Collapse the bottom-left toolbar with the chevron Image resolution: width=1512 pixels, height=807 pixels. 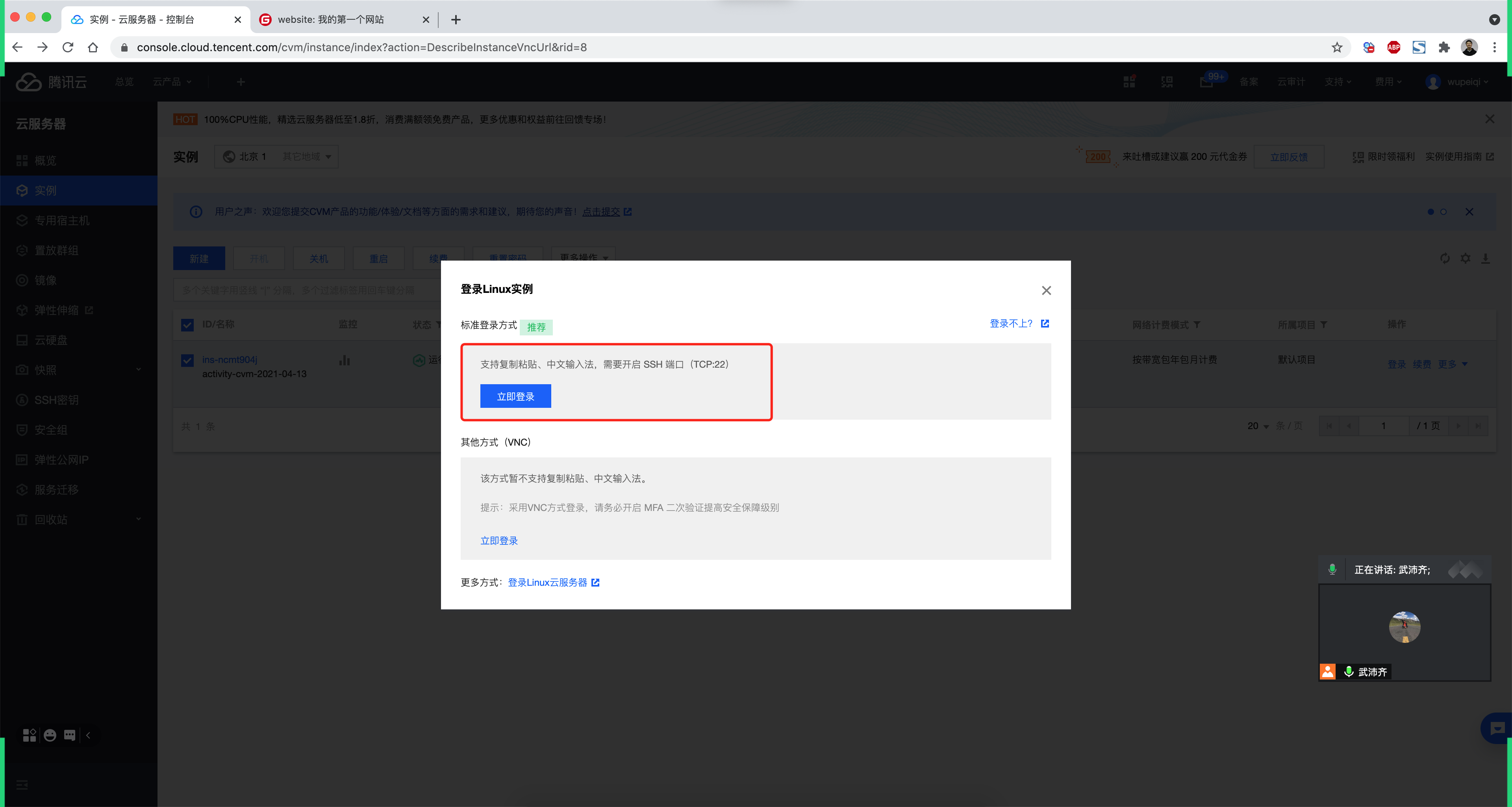[x=88, y=735]
